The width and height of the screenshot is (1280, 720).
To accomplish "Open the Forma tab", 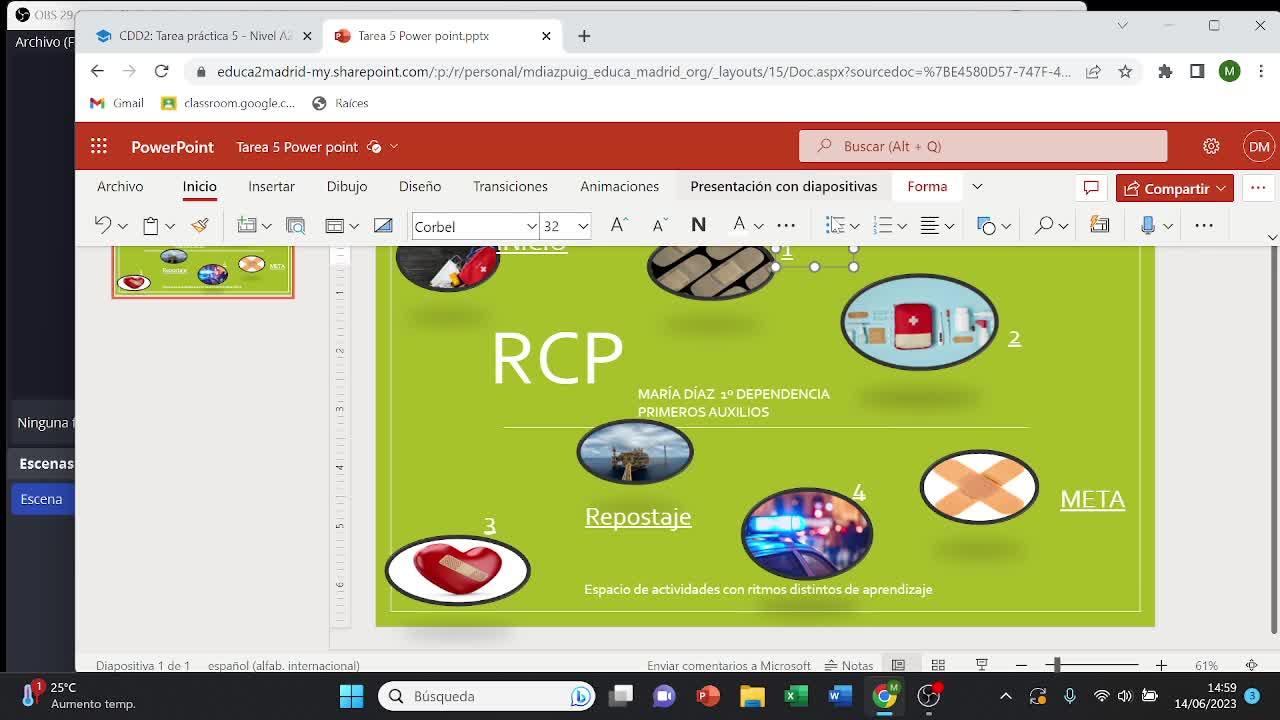I will coord(927,186).
